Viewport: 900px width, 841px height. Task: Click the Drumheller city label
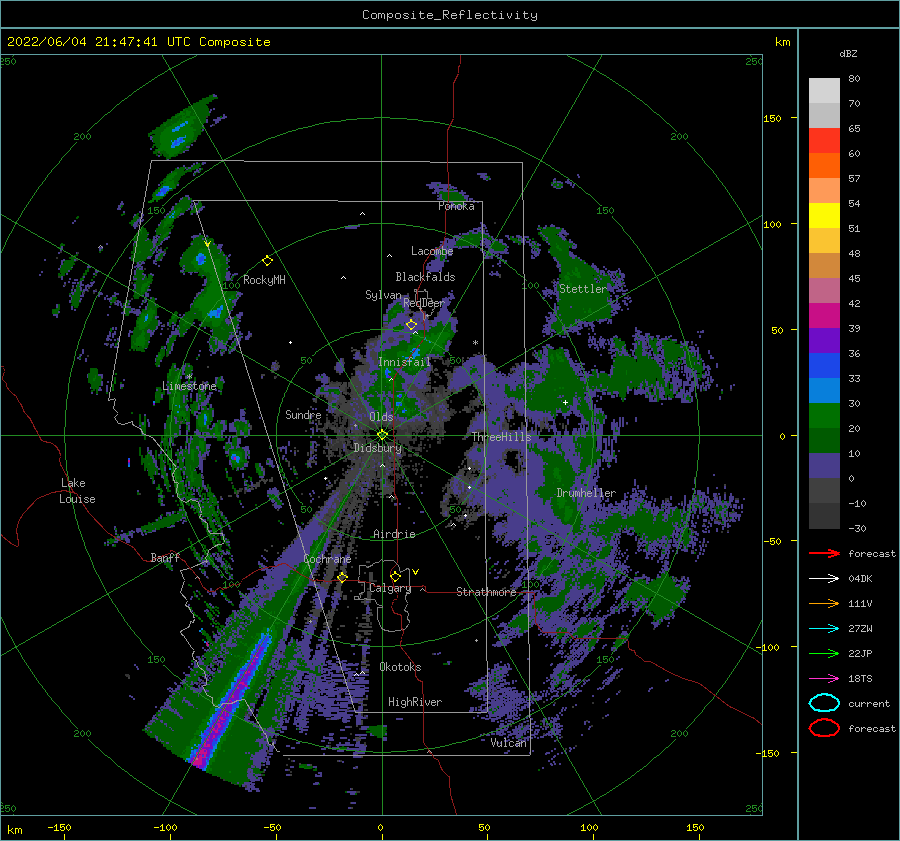[586, 493]
